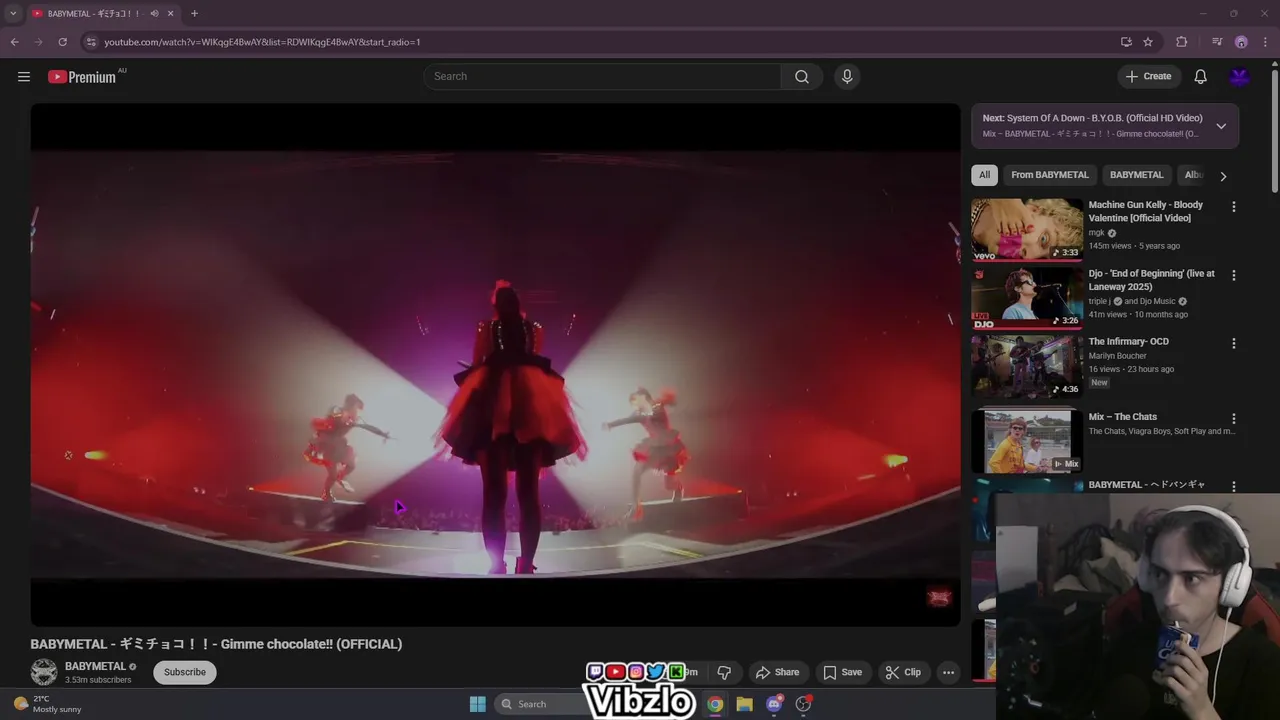Viewport: 1280px width, 720px height.
Task: Open options for BABYMETAL ヘドバンギャ video
Action: pyautogui.click(x=1233, y=486)
